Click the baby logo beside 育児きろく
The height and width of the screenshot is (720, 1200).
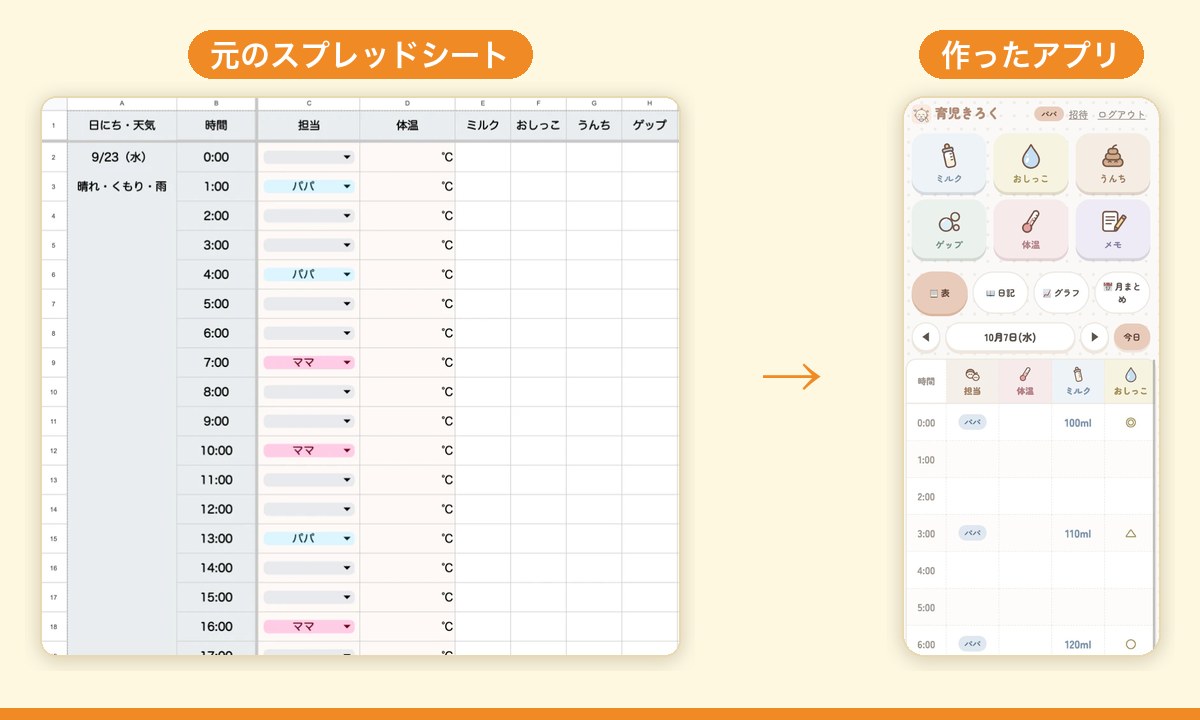click(922, 114)
